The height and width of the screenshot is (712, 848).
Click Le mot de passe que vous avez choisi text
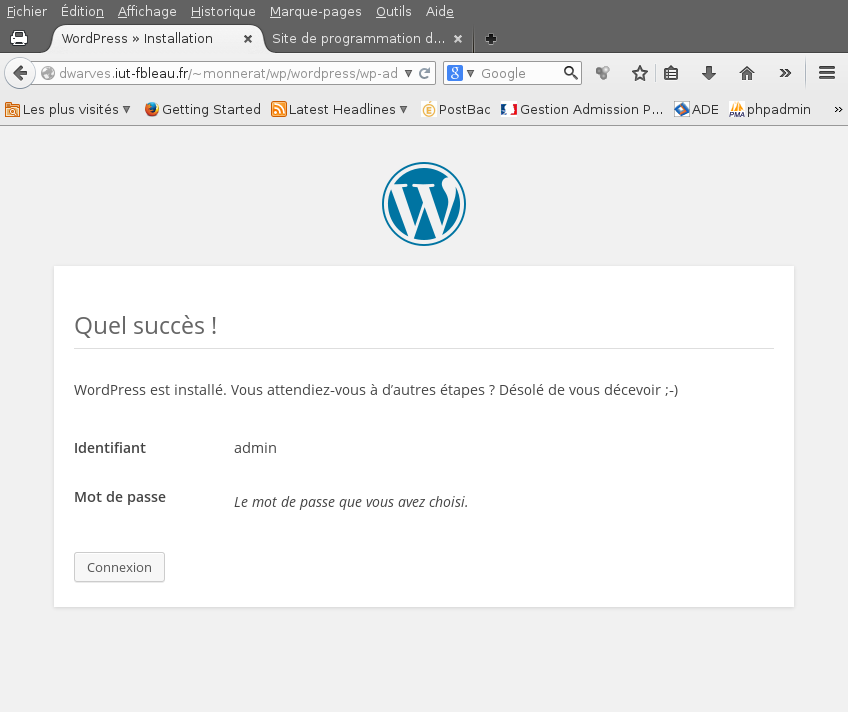point(351,502)
